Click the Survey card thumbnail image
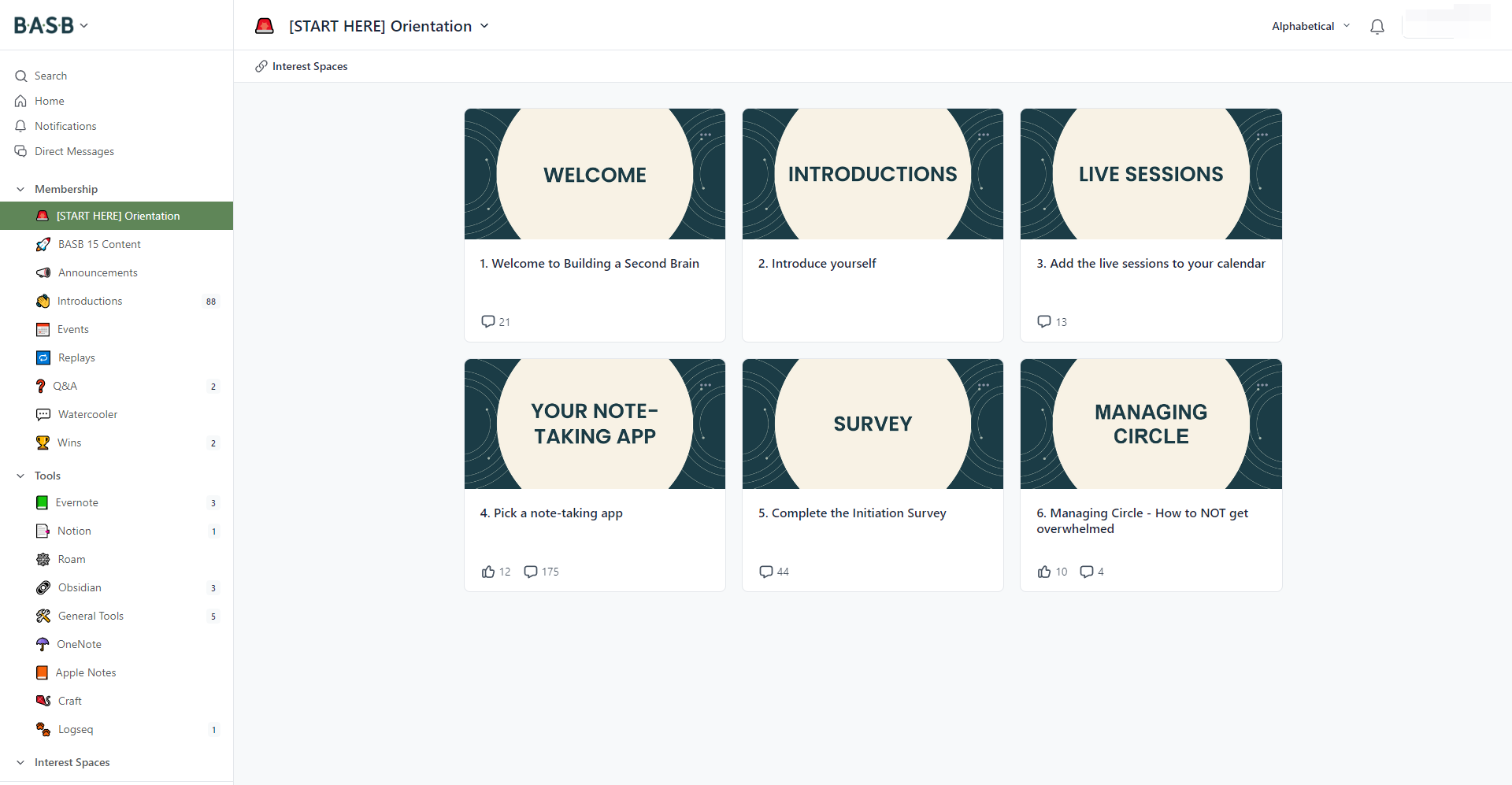This screenshot has height=785, width=1512. click(873, 424)
